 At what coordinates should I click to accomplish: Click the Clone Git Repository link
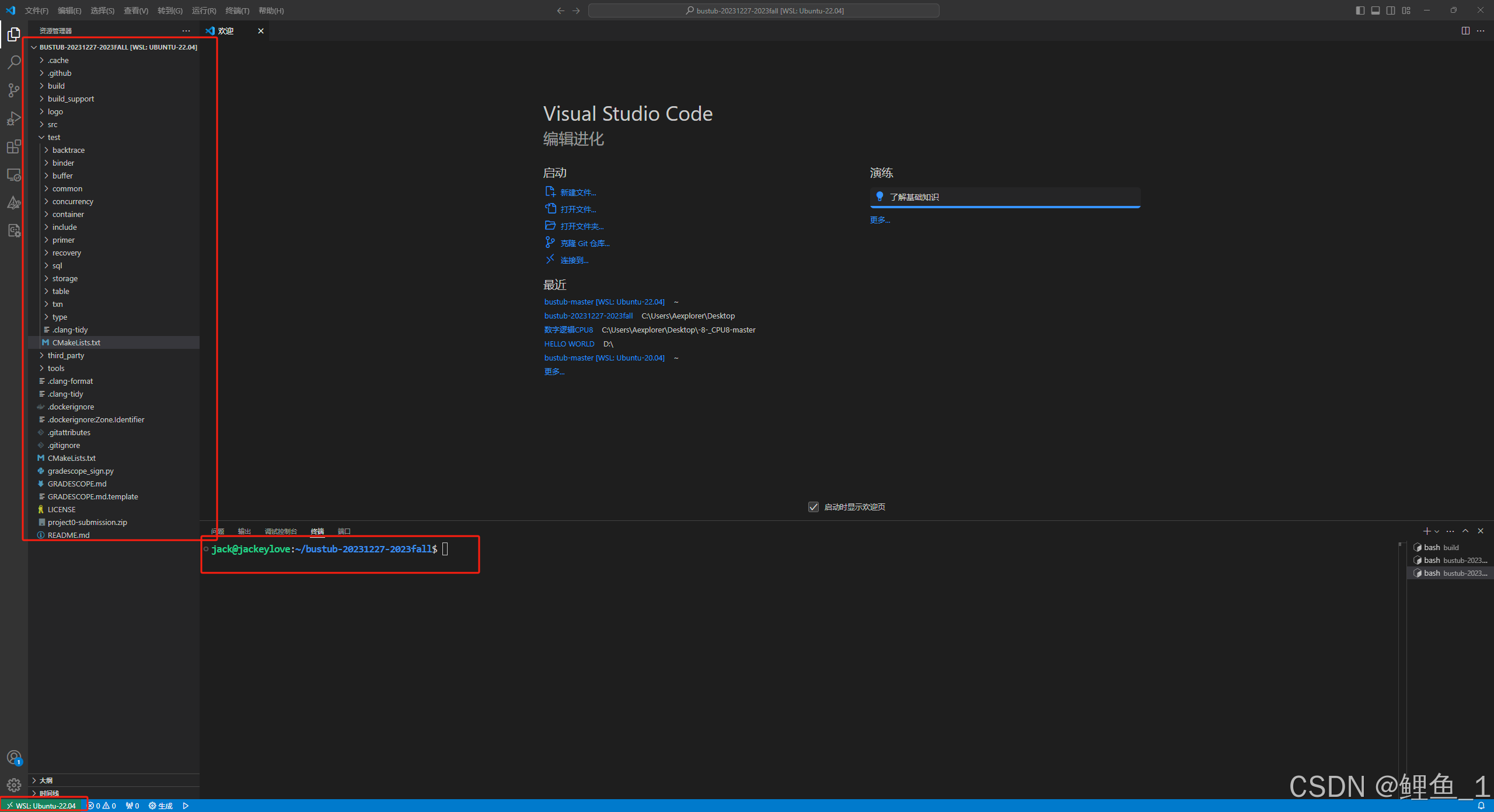click(585, 243)
